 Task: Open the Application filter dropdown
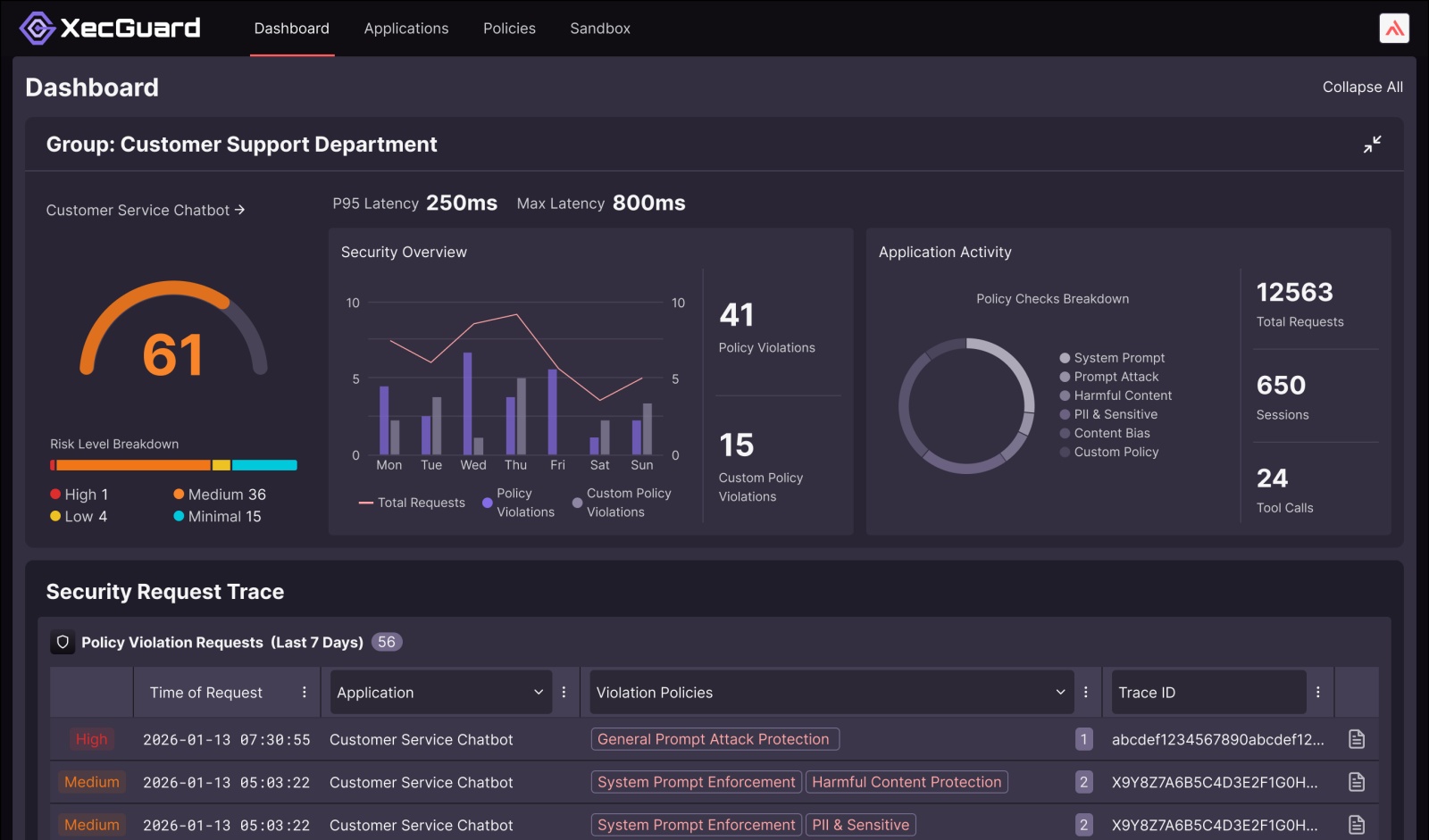pyautogui.click(x=439, y=692)
